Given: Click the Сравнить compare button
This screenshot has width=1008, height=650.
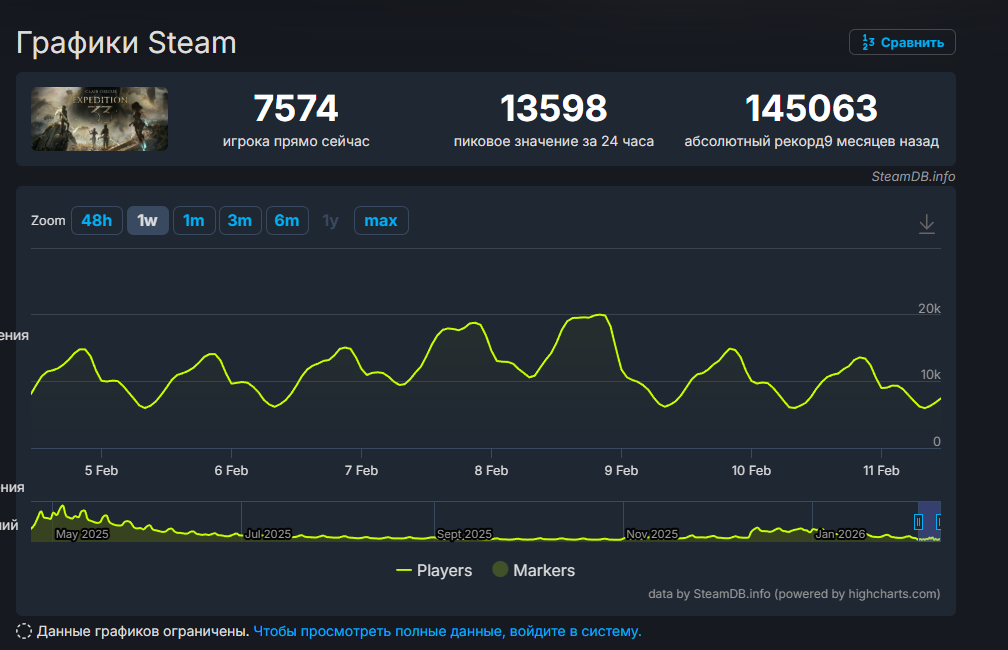Looking at the screenshot, I should pos(902,42).
